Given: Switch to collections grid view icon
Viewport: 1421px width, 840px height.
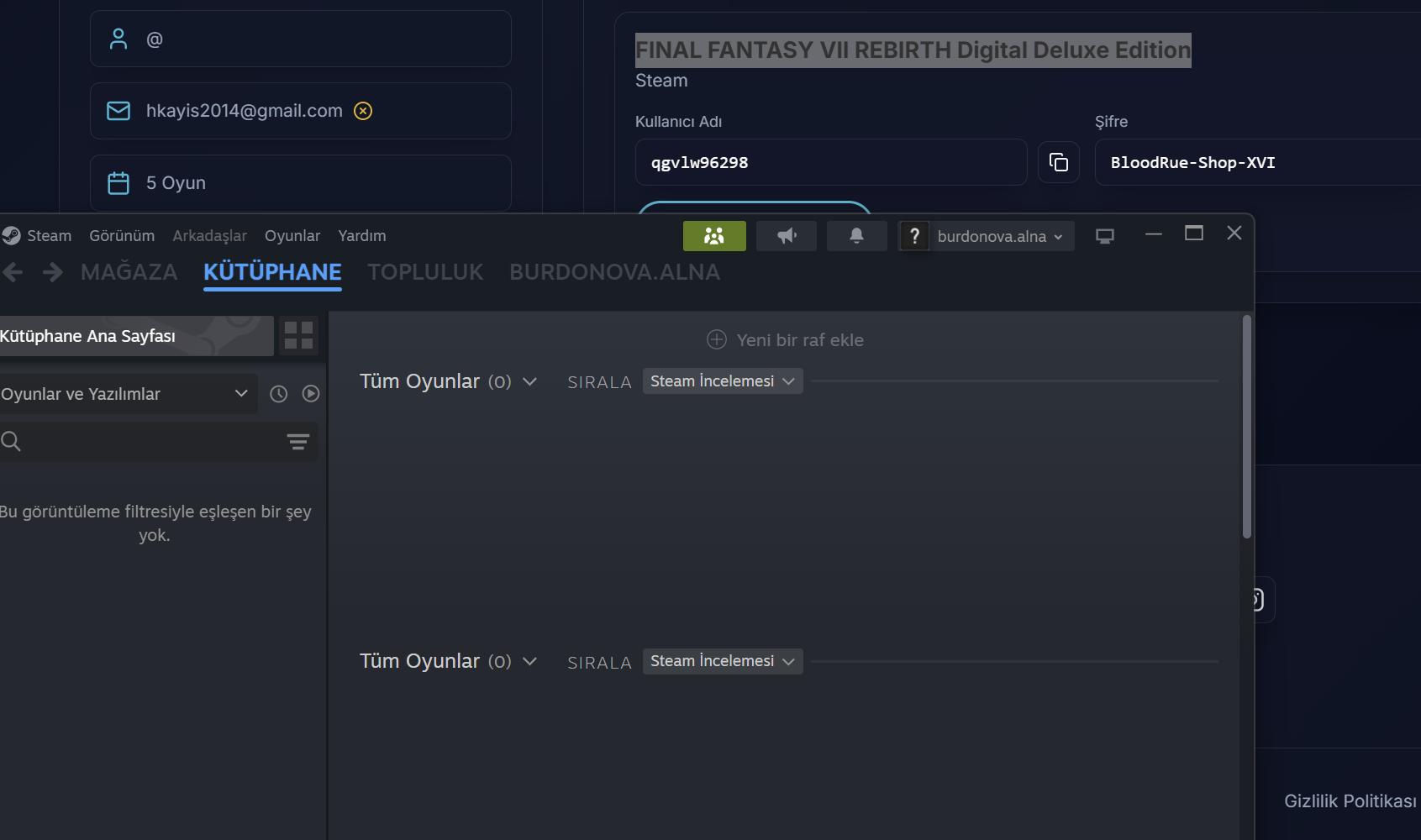Looking at the screenshot, I should (298, 336).
